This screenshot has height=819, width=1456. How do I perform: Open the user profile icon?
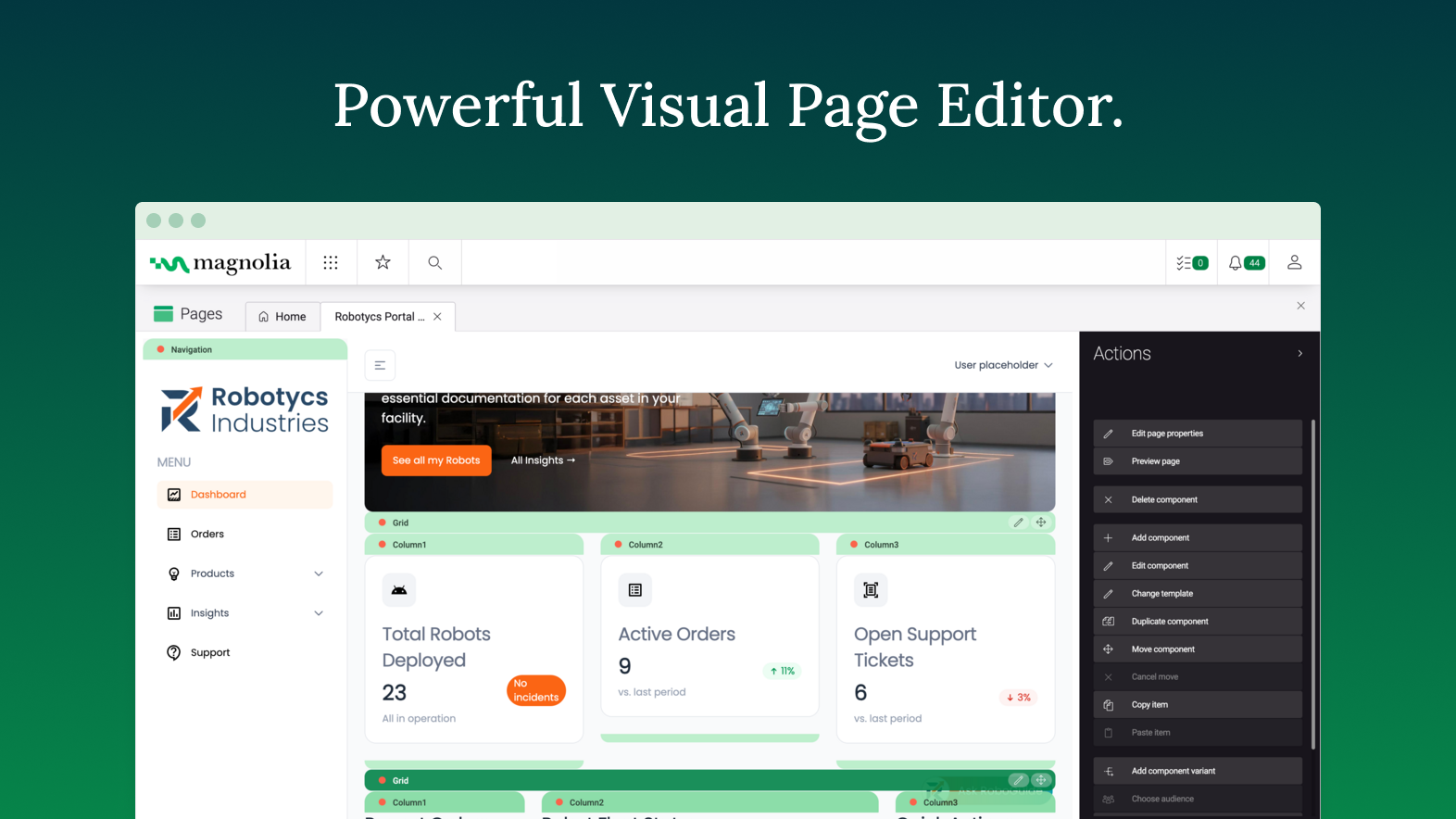click(x=1294, y=263)
